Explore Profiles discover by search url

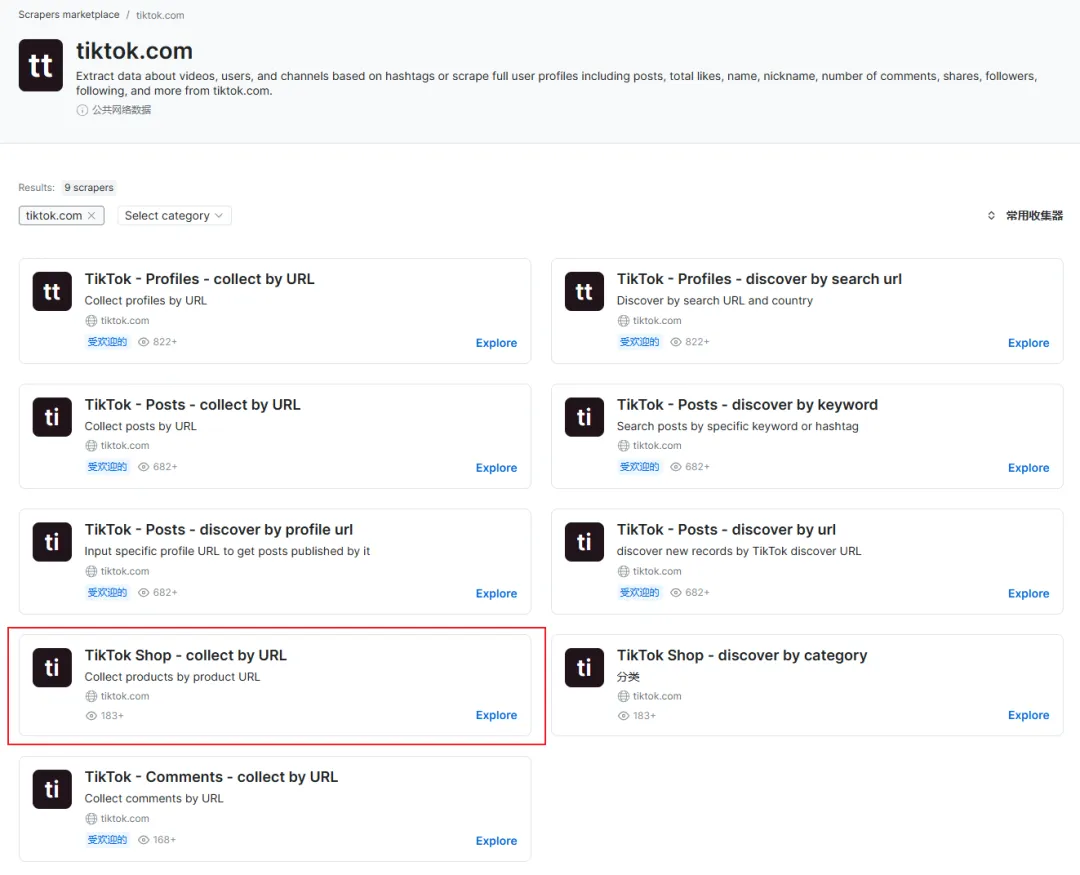[x=1028, y=343]
